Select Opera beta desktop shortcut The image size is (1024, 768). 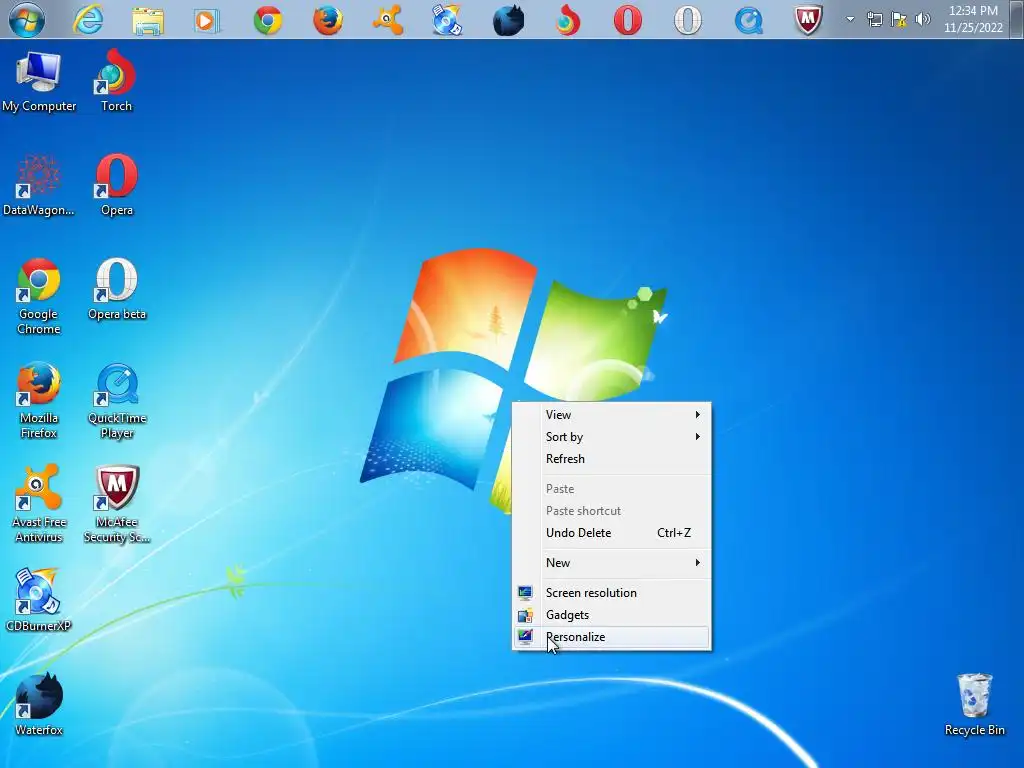click(116, 289)
